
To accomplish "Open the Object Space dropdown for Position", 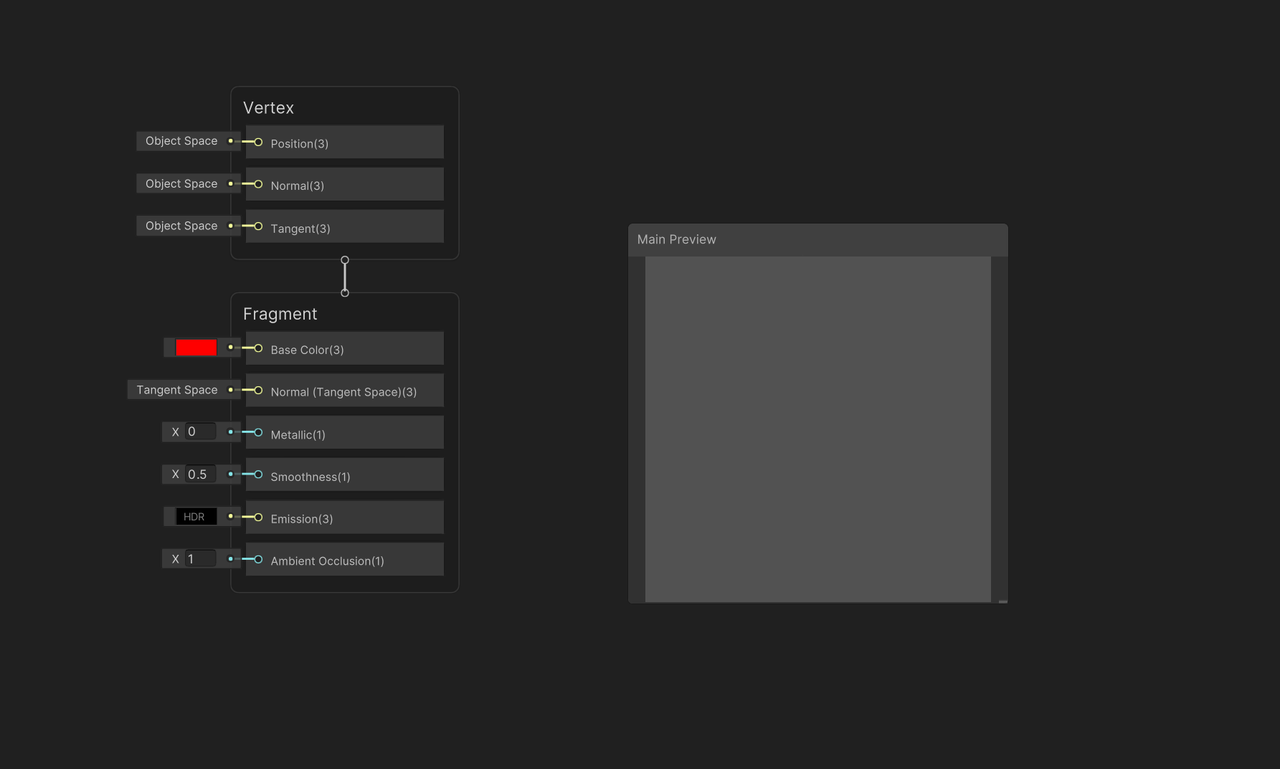I will [181, 141].
